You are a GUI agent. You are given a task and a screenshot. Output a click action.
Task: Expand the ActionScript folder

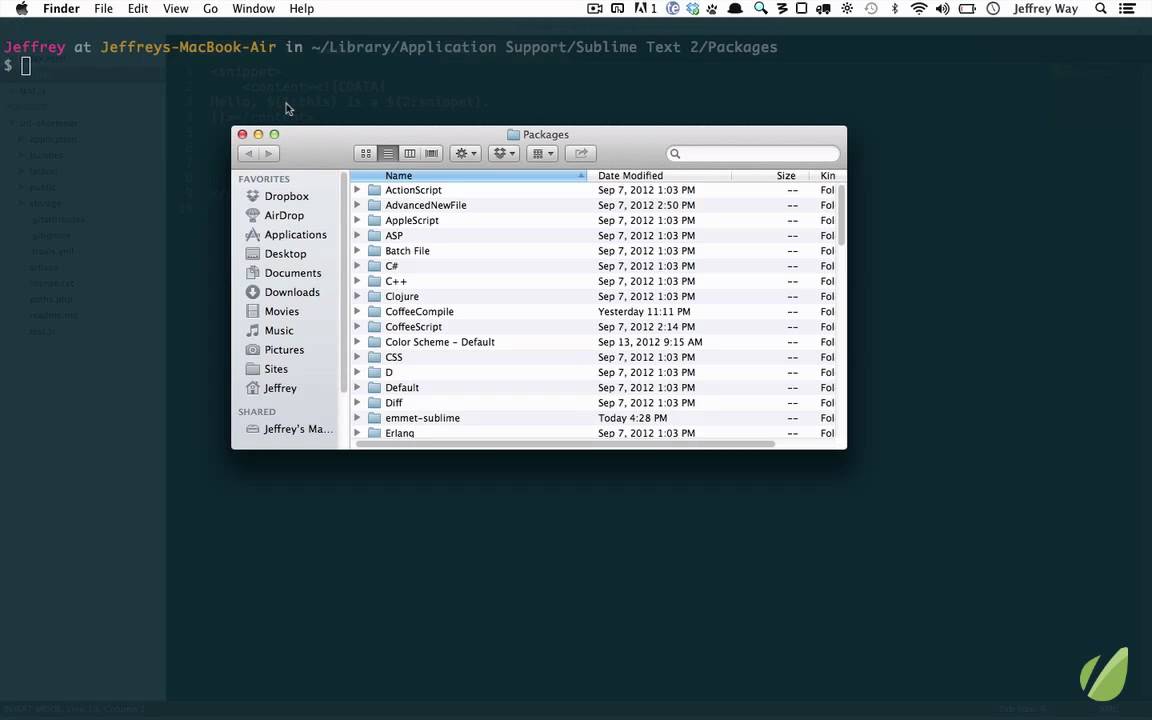357,190
